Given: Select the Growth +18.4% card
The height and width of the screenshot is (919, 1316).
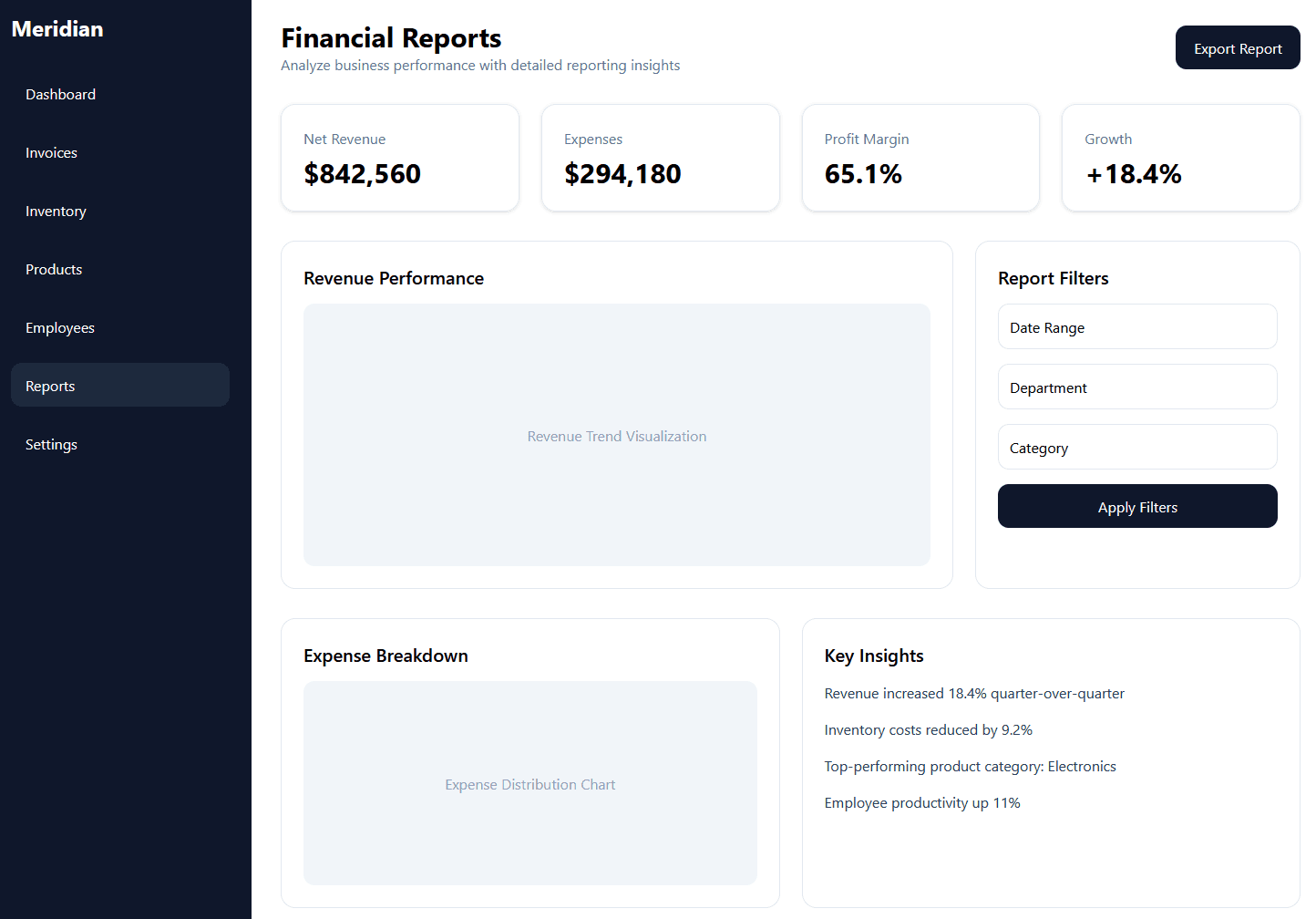Looking at the screenshot, I should tap(1181, 158).
